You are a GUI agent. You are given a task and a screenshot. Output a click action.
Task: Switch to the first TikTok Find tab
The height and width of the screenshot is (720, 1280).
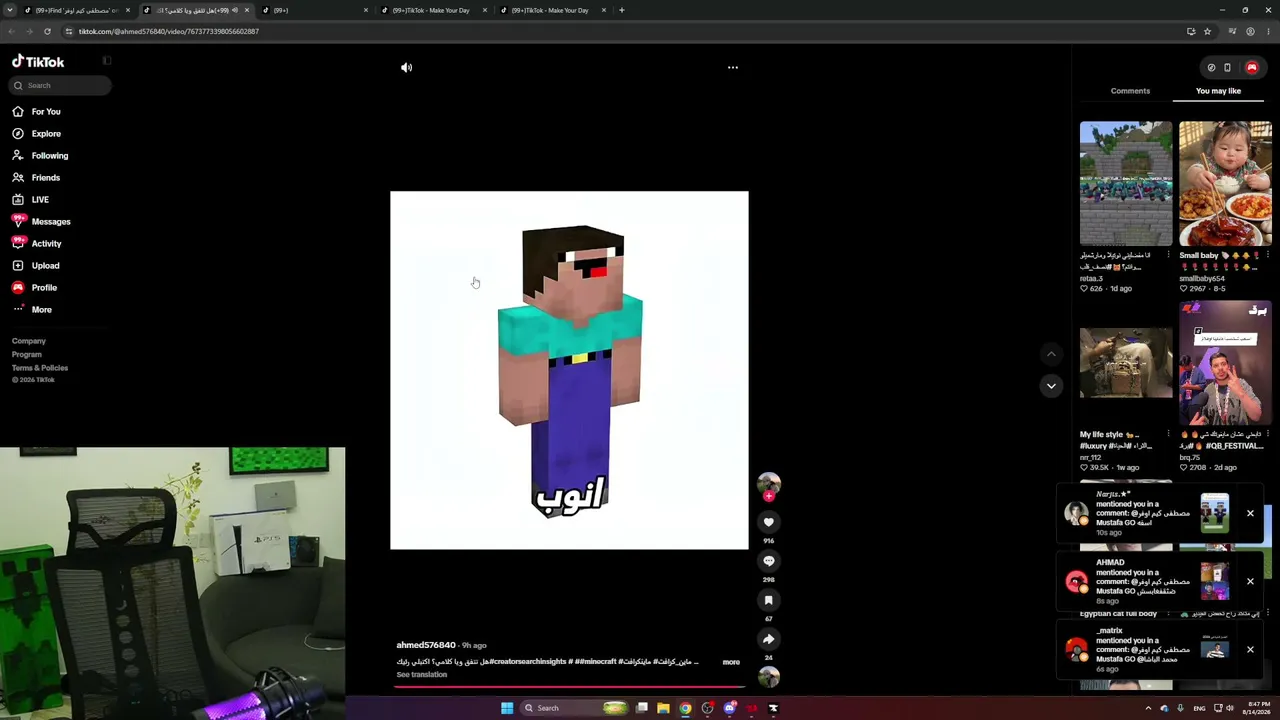point(77,10)
